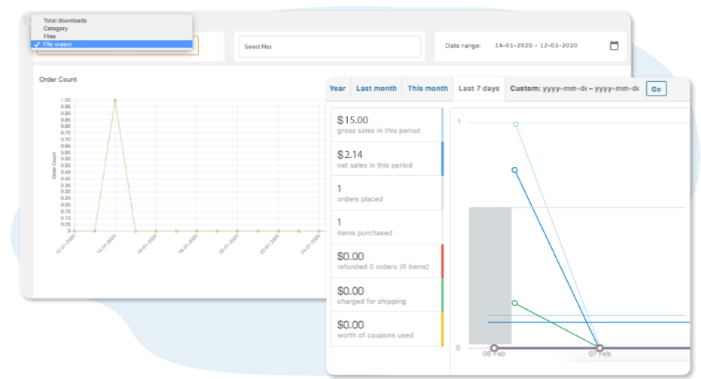The width and height of the screenshot is (701, 379).
Task: Click the red refunded color bar
Action: tap(443, 261)
